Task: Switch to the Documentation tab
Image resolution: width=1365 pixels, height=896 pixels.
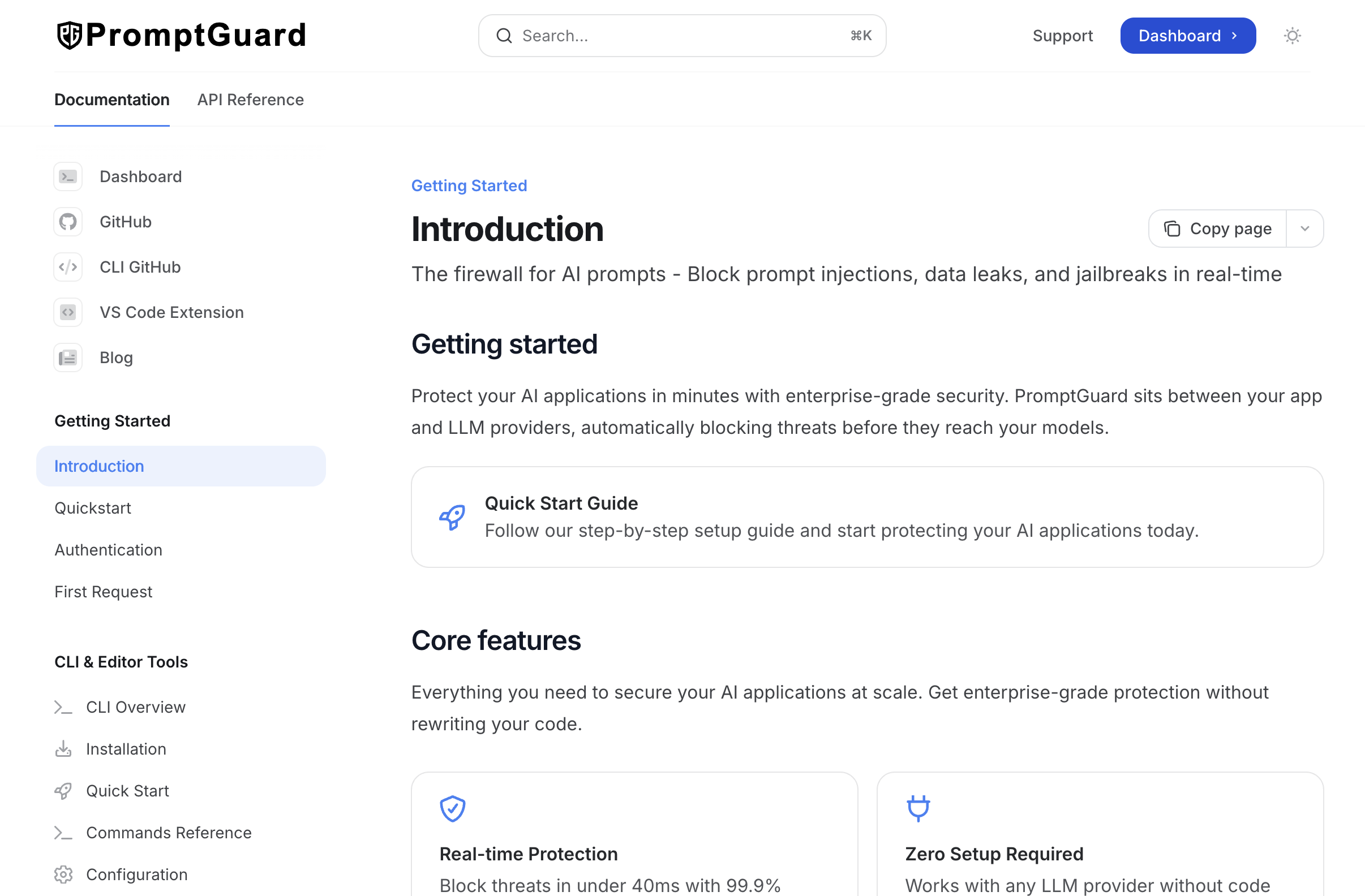Action: coord(112,100)
